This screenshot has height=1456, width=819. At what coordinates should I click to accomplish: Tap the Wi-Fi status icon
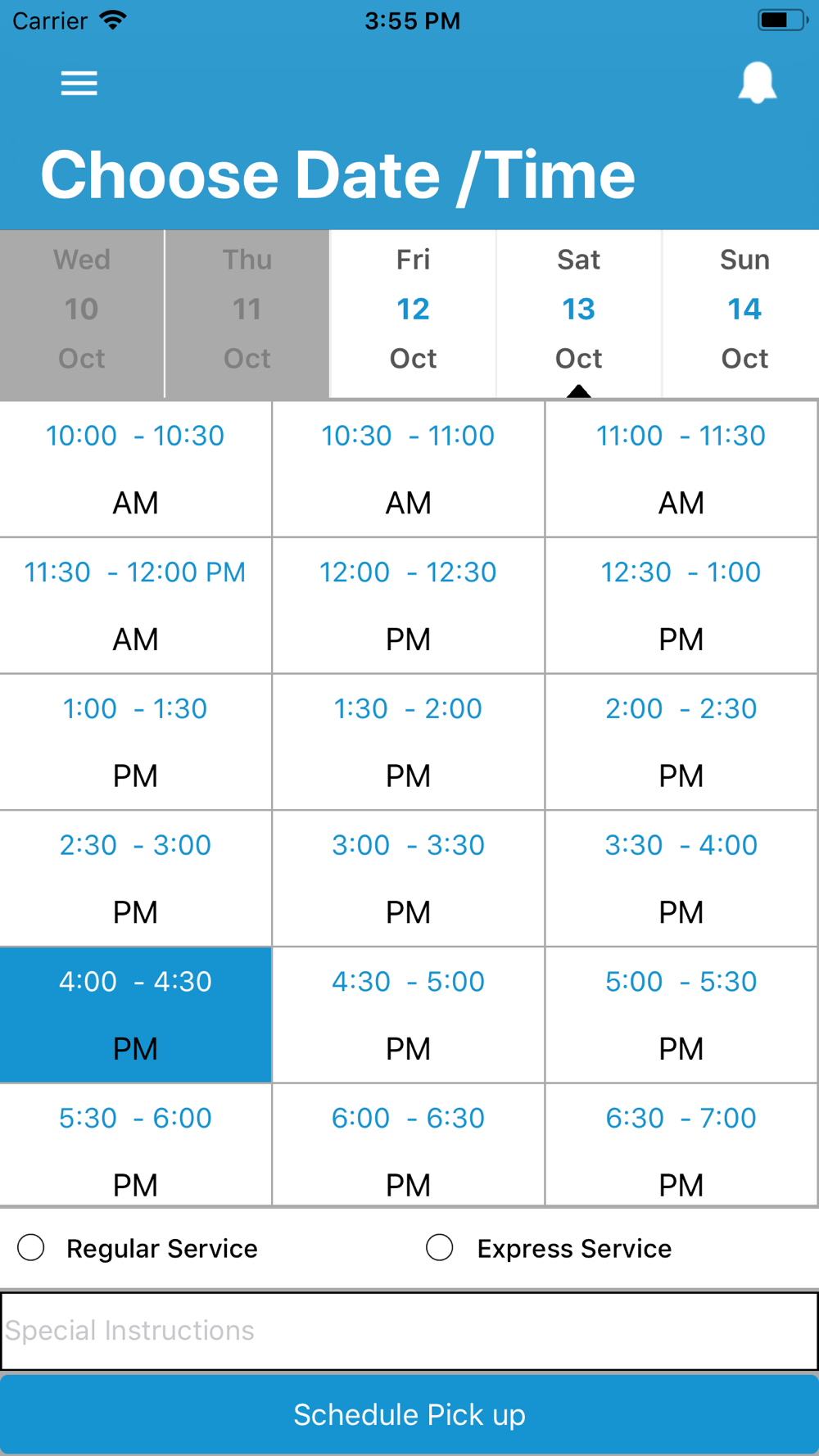coord(112,20)
